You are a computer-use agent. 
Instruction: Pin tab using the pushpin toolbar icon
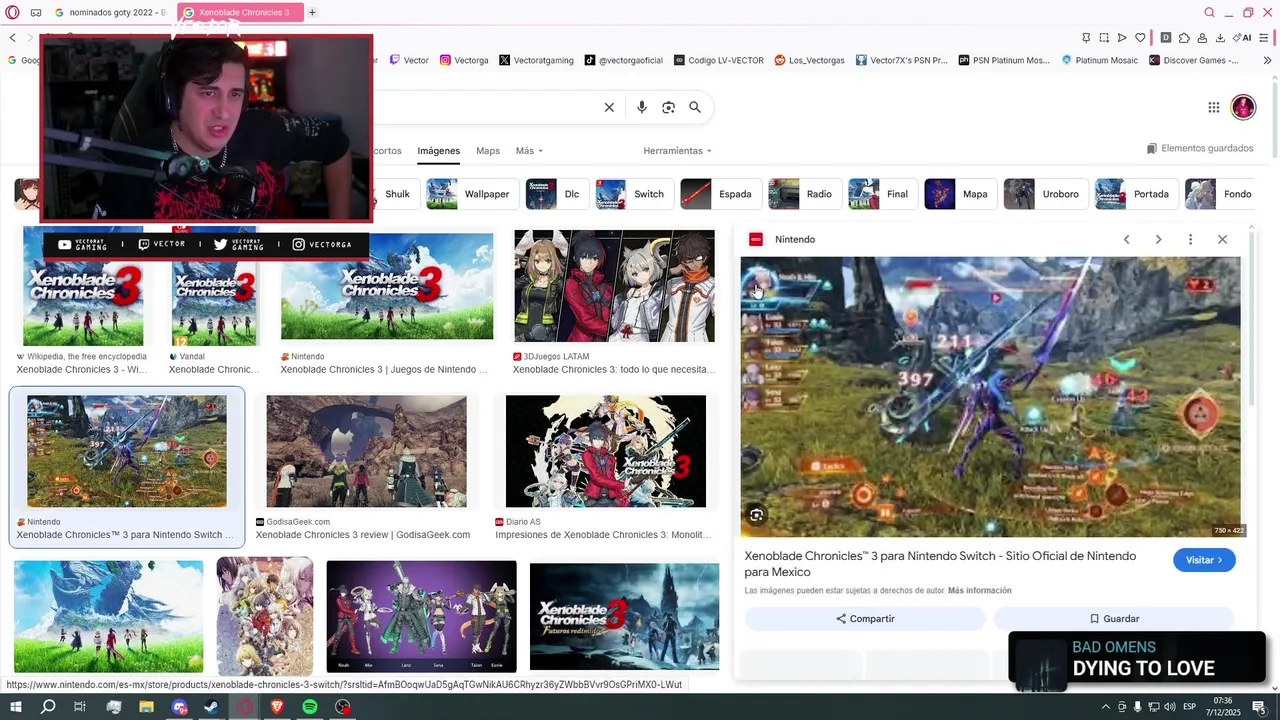pyautogui.click(x=1086, y=38)
